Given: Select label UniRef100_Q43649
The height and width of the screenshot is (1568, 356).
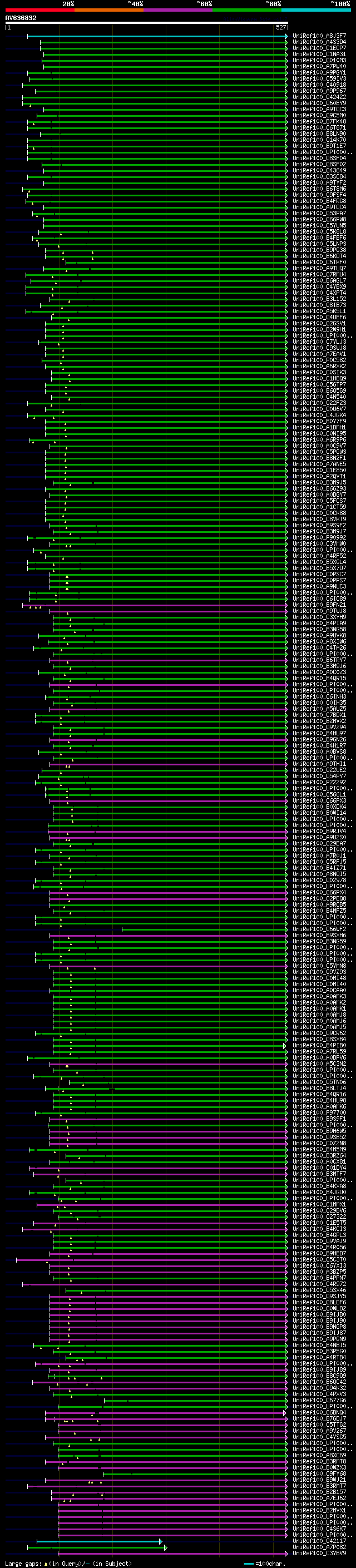Looking at the screenshot, I should pyautogui.click(x=319, y=170).
